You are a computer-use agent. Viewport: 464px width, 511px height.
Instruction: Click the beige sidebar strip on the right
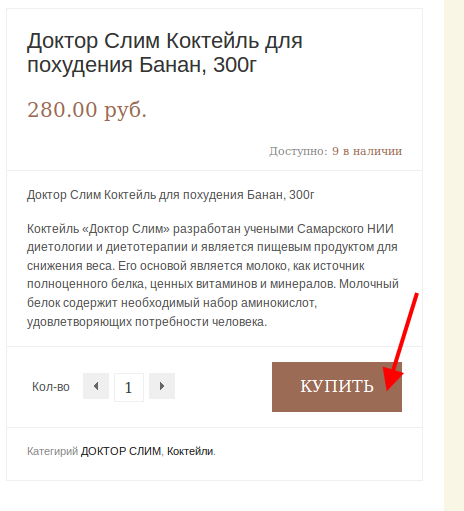(x=454, y=255)
